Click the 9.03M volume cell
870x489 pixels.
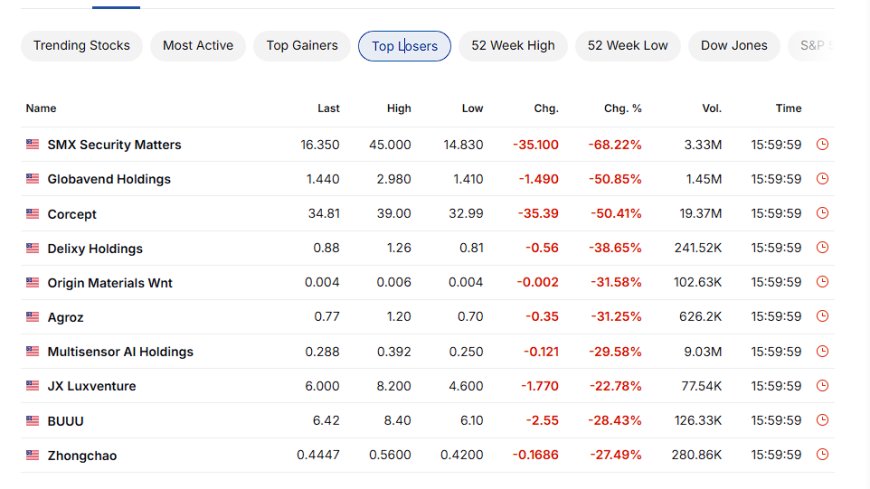coord(702,352)
